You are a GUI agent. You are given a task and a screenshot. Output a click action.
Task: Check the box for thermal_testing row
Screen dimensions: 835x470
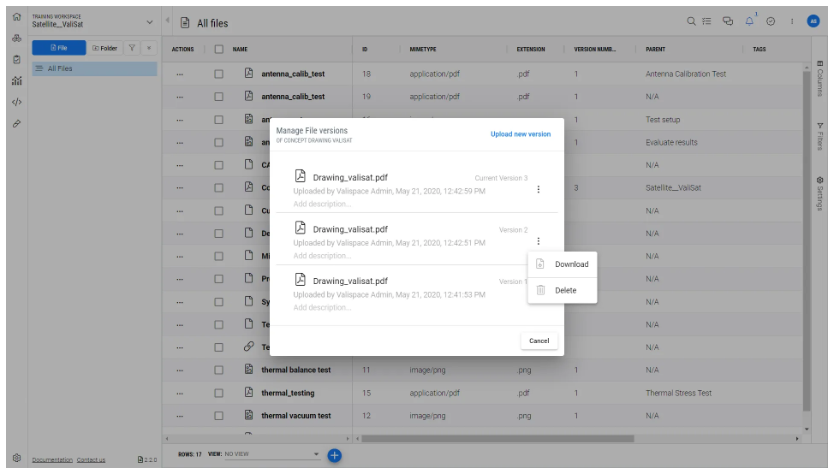(219, 393)
